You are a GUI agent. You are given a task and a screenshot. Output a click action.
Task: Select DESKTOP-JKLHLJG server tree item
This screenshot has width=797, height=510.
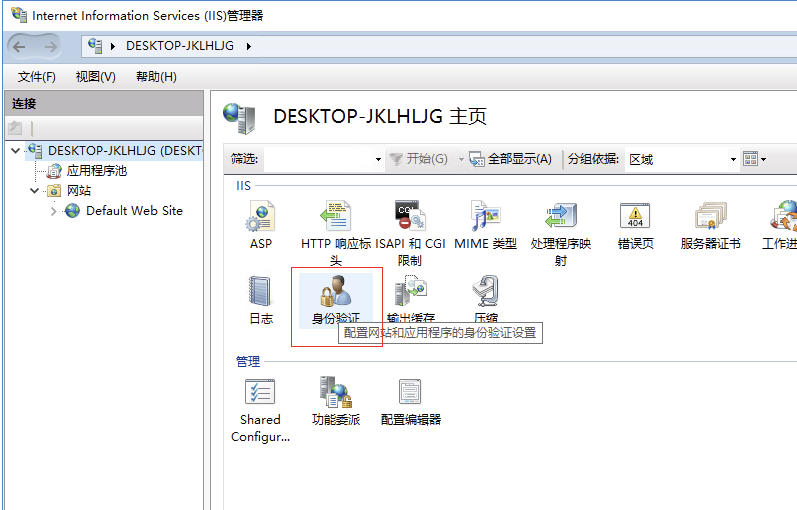click(115, 151)
